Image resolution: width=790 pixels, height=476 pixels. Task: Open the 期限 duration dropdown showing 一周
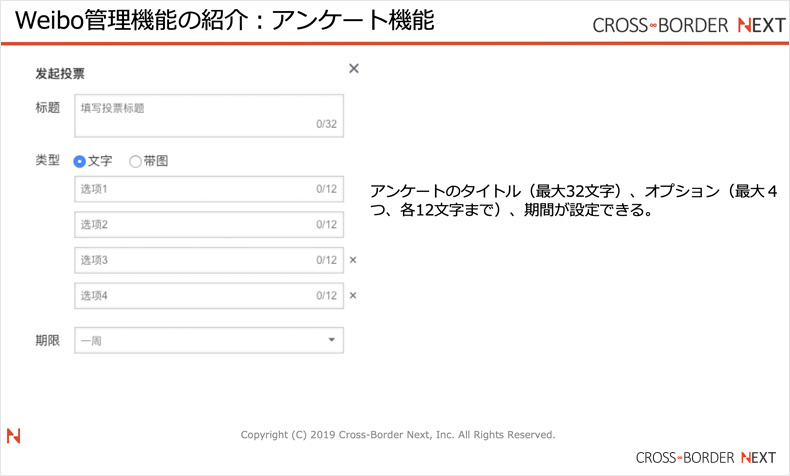[209, 341]
